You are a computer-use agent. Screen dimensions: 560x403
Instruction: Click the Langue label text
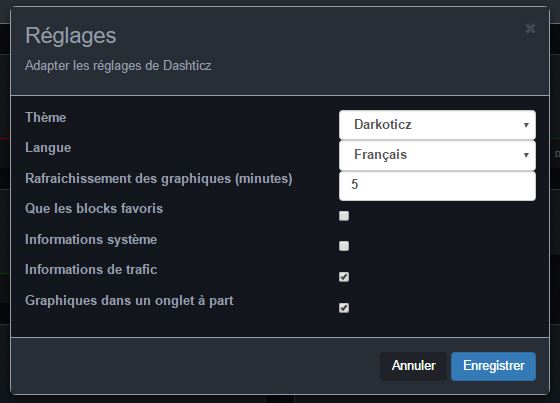tap(48, 148)
